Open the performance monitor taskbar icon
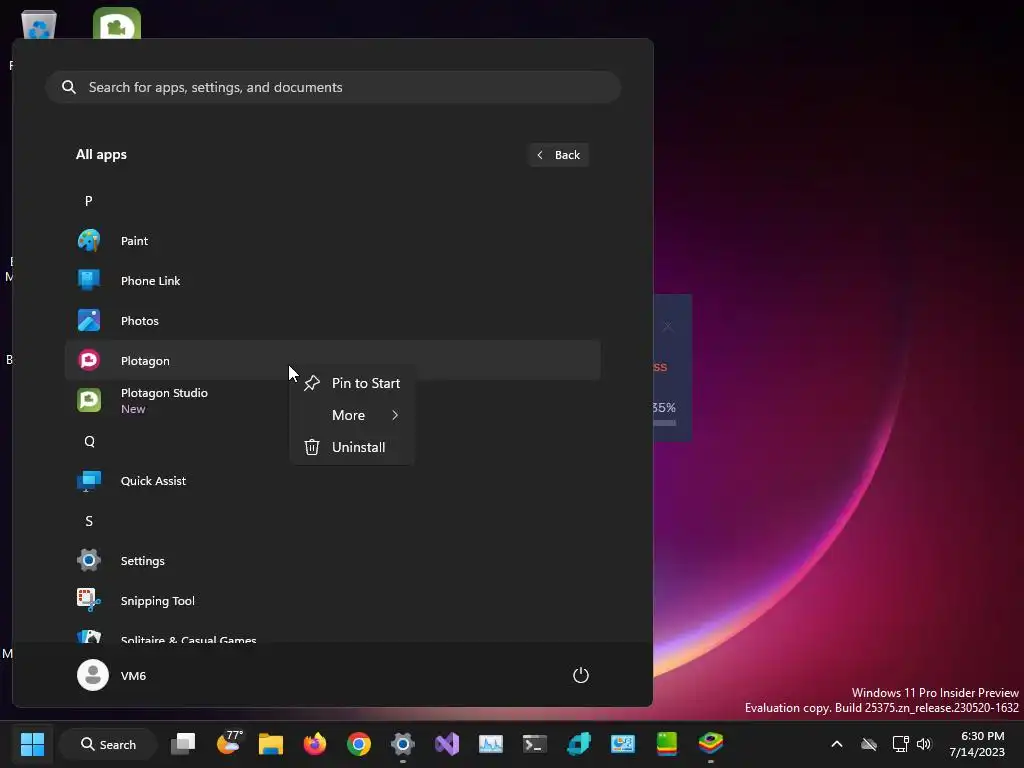This screenshot has width=1024, height=768. coord(490,744)
